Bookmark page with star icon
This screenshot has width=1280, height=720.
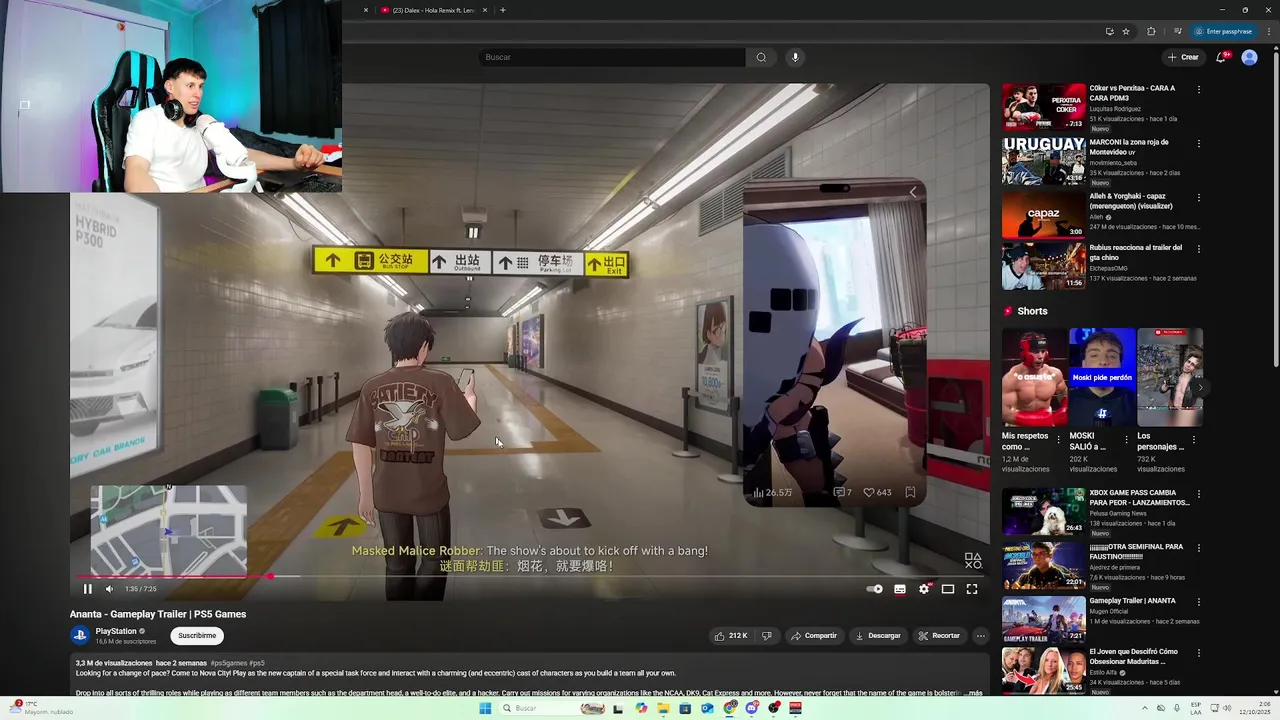pyautogui.click(x=1126, y=31)
